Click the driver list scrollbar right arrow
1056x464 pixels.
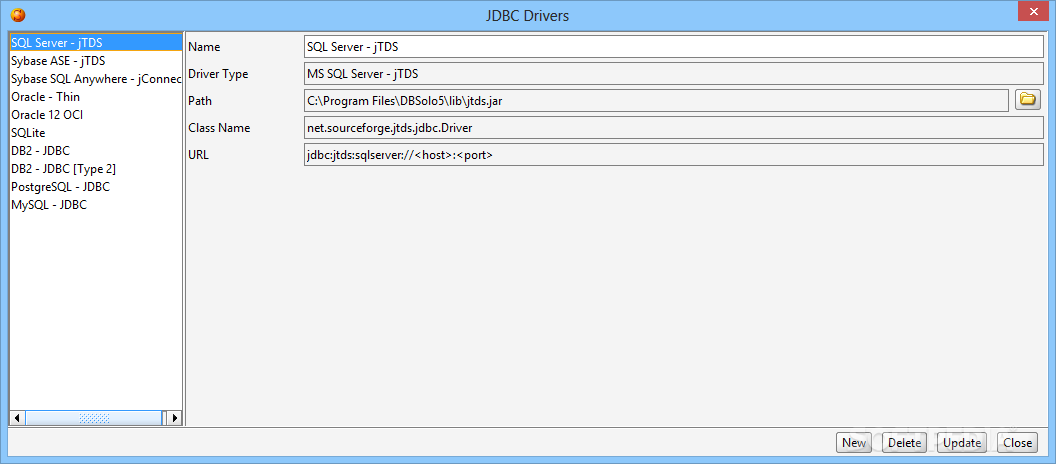click(x=175, y=418)
